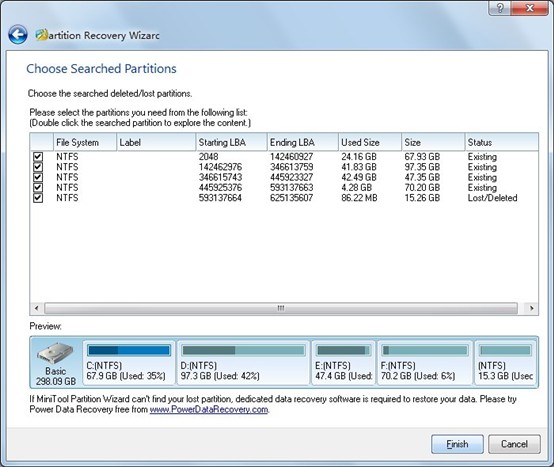Open the www.PowerDataRecovery.com link
The height and width of the screenshot is (467, 554).
pyautogui.click(x=209, y=409)
